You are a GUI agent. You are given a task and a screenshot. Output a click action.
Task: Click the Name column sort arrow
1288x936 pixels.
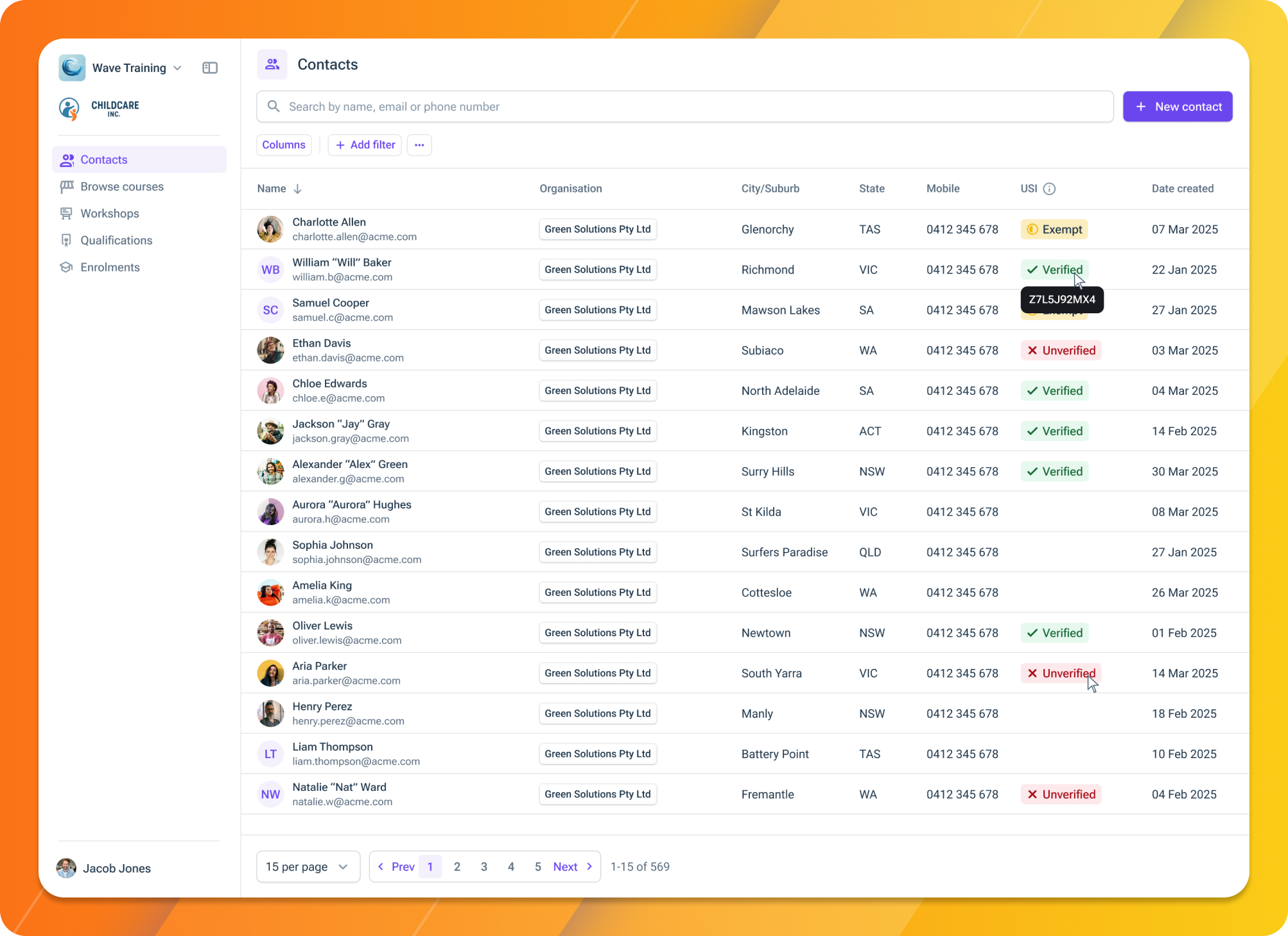tap(297, 189)
